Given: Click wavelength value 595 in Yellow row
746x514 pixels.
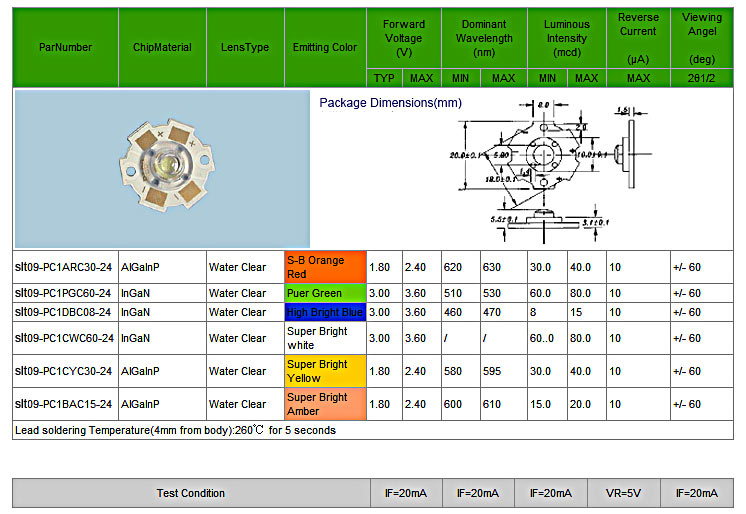Looking at the screenshot, I should tap(491, 371).
